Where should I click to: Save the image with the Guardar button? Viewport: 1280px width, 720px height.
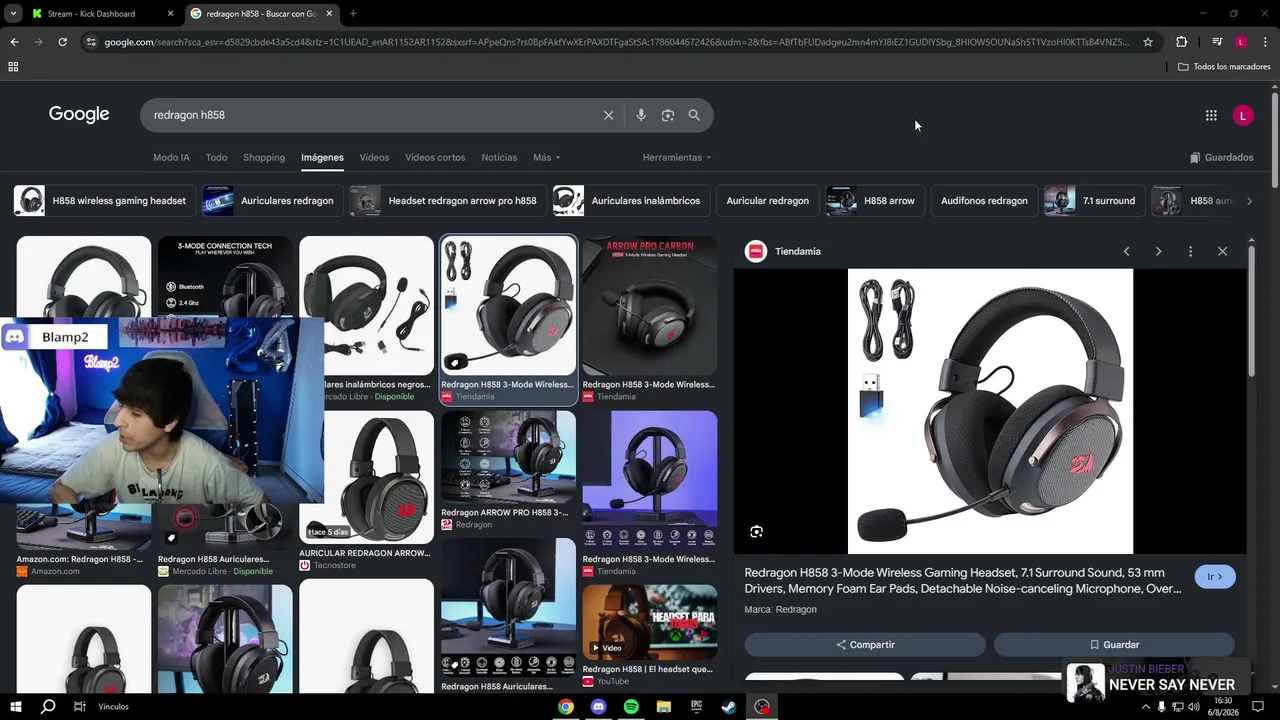coord(1114,645)
